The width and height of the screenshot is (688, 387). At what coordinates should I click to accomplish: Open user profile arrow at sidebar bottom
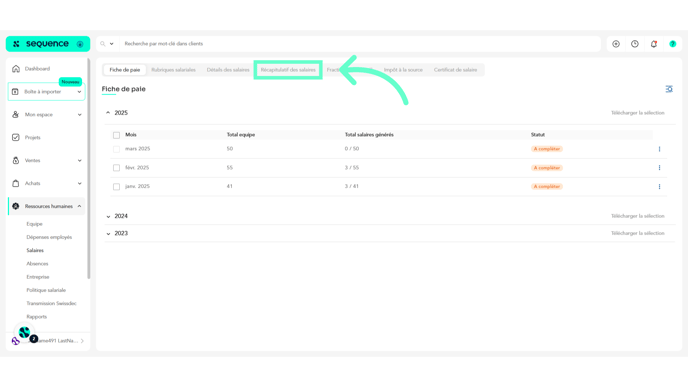coord(82,341)
